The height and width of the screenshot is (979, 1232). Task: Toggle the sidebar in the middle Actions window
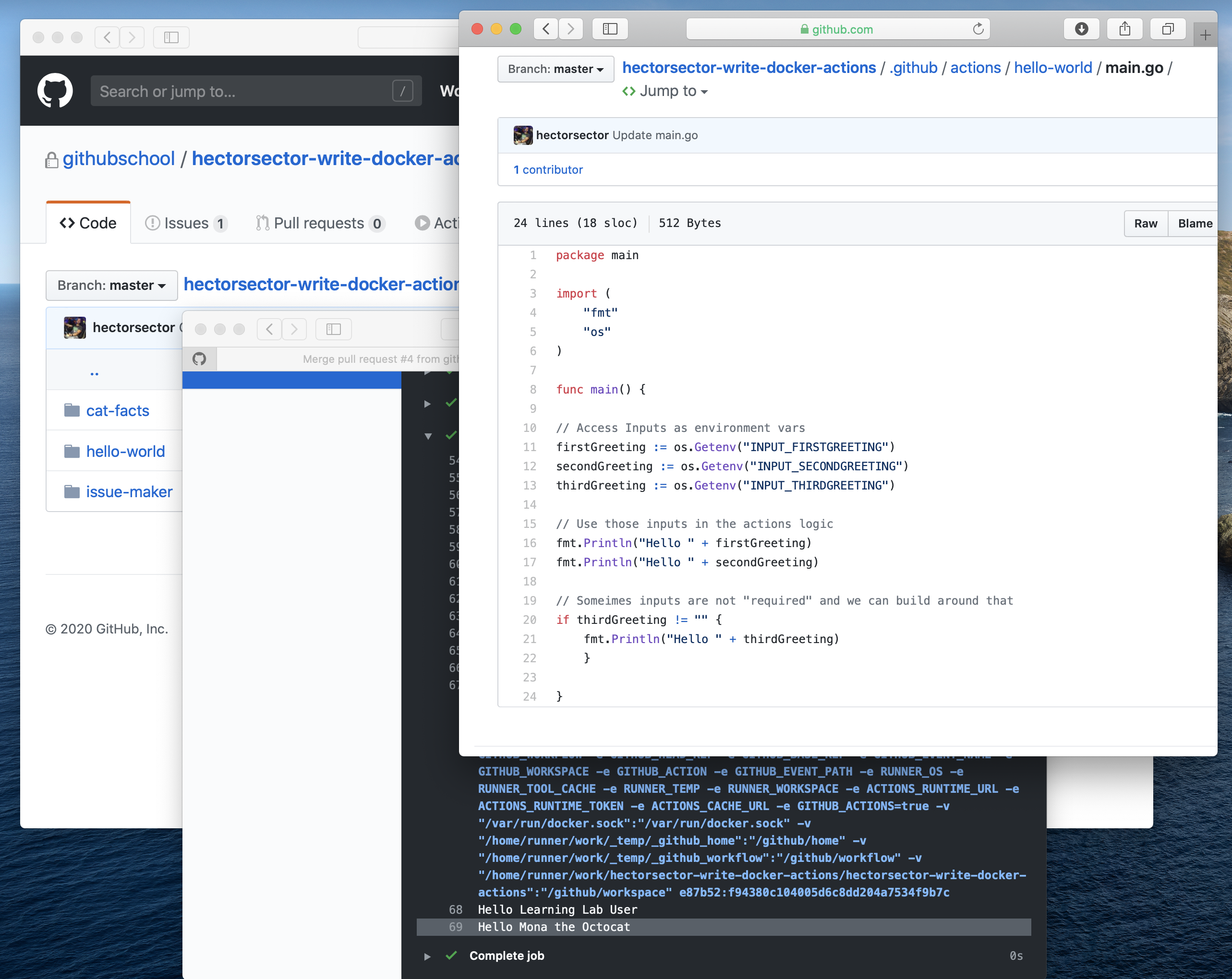(333, 329)
